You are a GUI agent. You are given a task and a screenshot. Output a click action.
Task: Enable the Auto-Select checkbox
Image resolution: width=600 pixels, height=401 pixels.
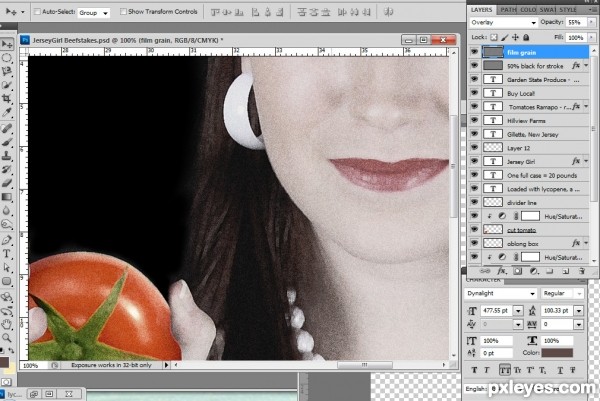pyautogui.click(x=37, y=12)
